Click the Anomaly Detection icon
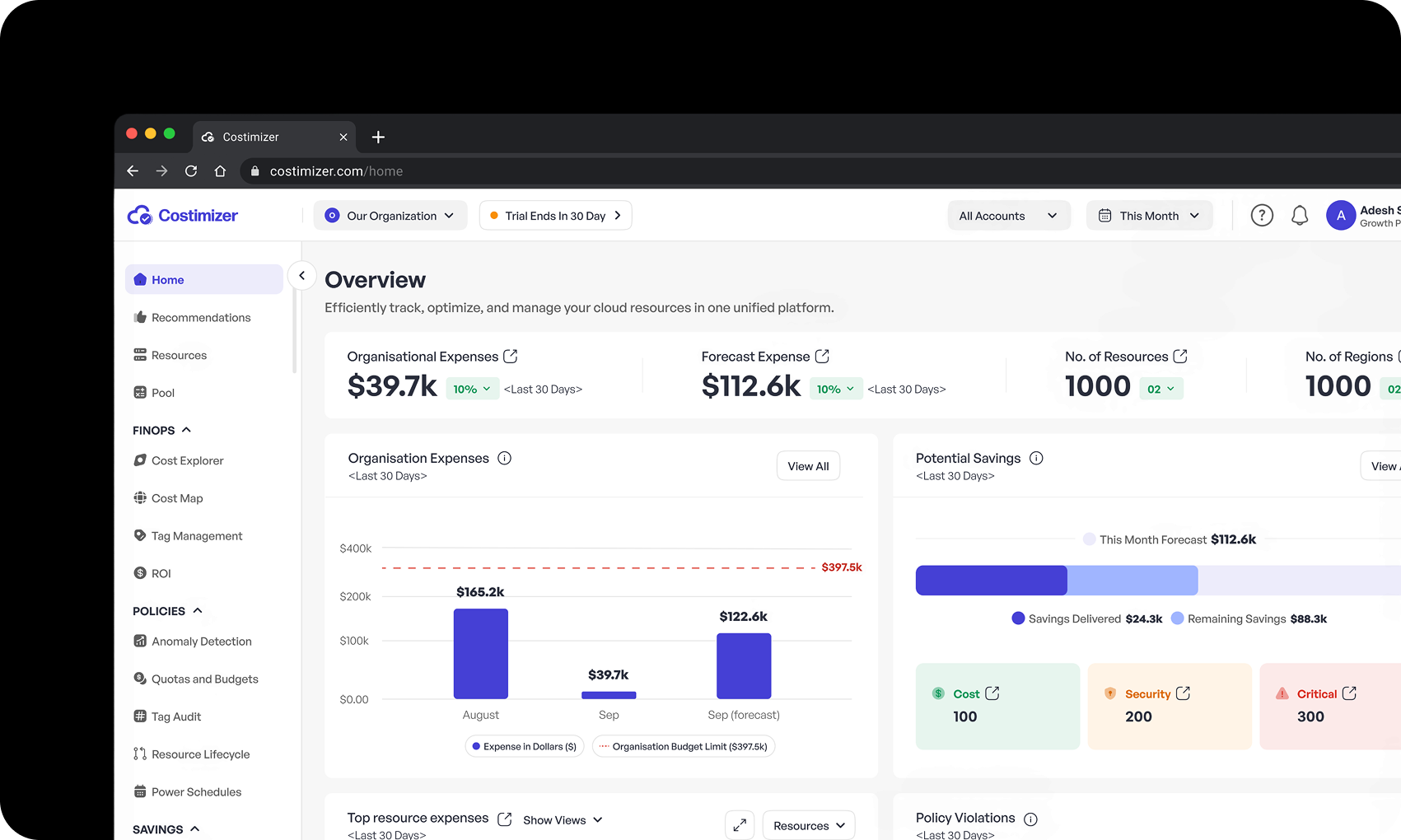Image resolution: width=1401 pixels, height=840 pixels. point(140,641)
